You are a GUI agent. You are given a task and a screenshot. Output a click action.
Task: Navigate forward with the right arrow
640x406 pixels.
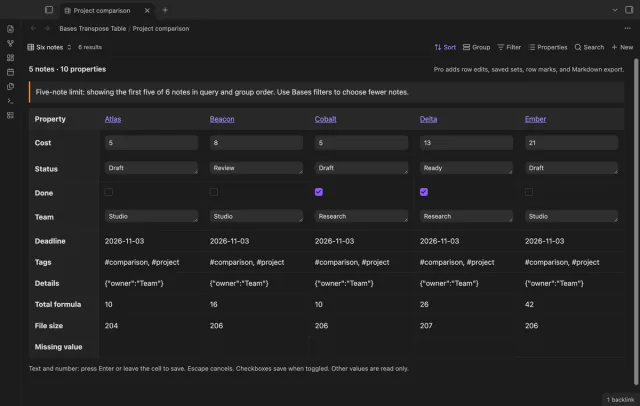47,28
